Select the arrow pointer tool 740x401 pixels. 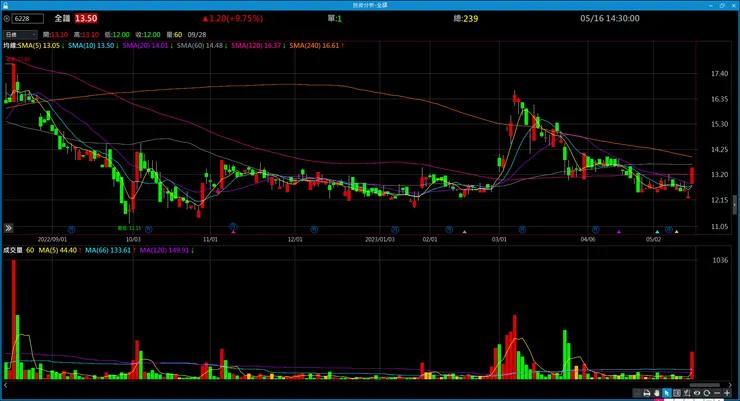(666, 393)
